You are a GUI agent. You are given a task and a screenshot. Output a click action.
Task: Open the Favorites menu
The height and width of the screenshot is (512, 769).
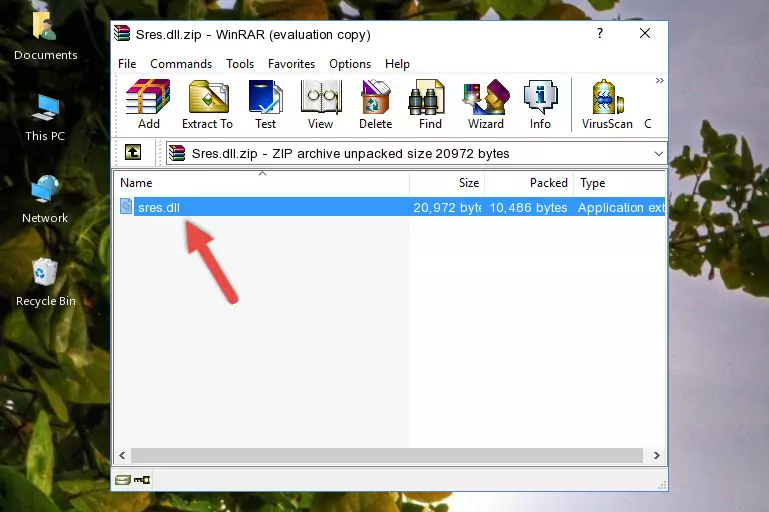tap(291, 64)
